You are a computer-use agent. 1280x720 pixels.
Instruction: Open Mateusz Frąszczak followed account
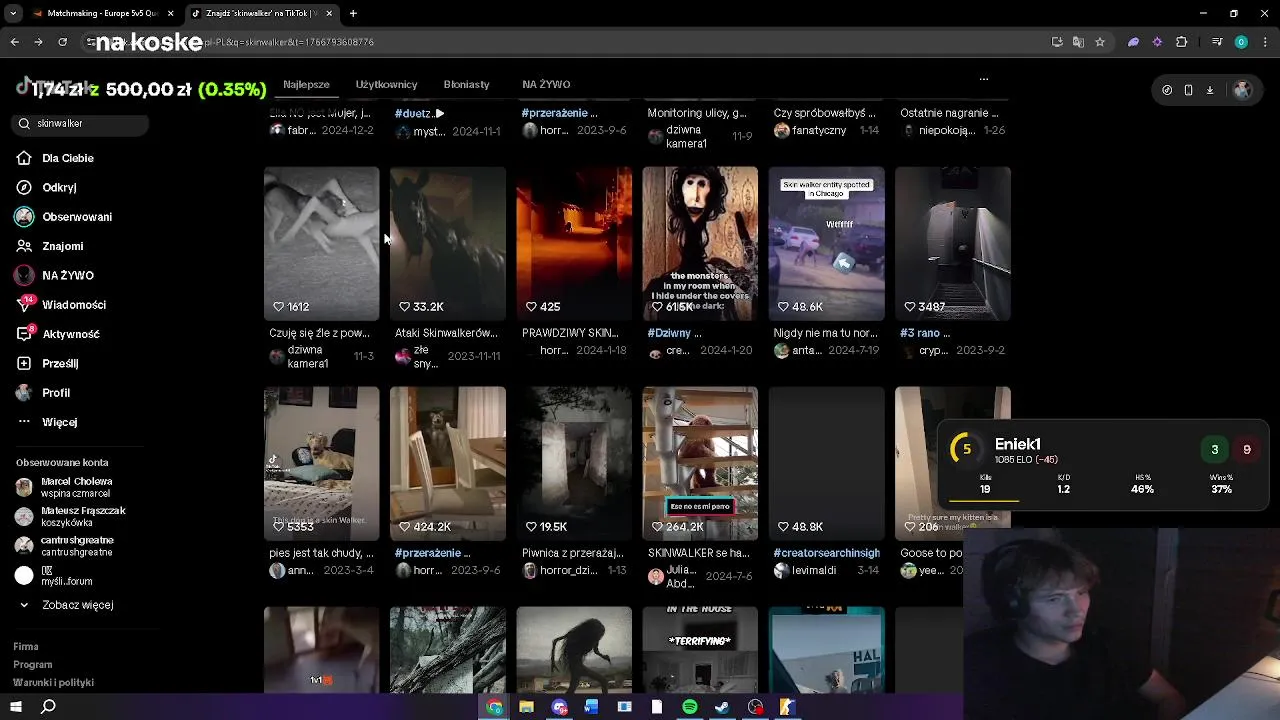pos(70,516)
